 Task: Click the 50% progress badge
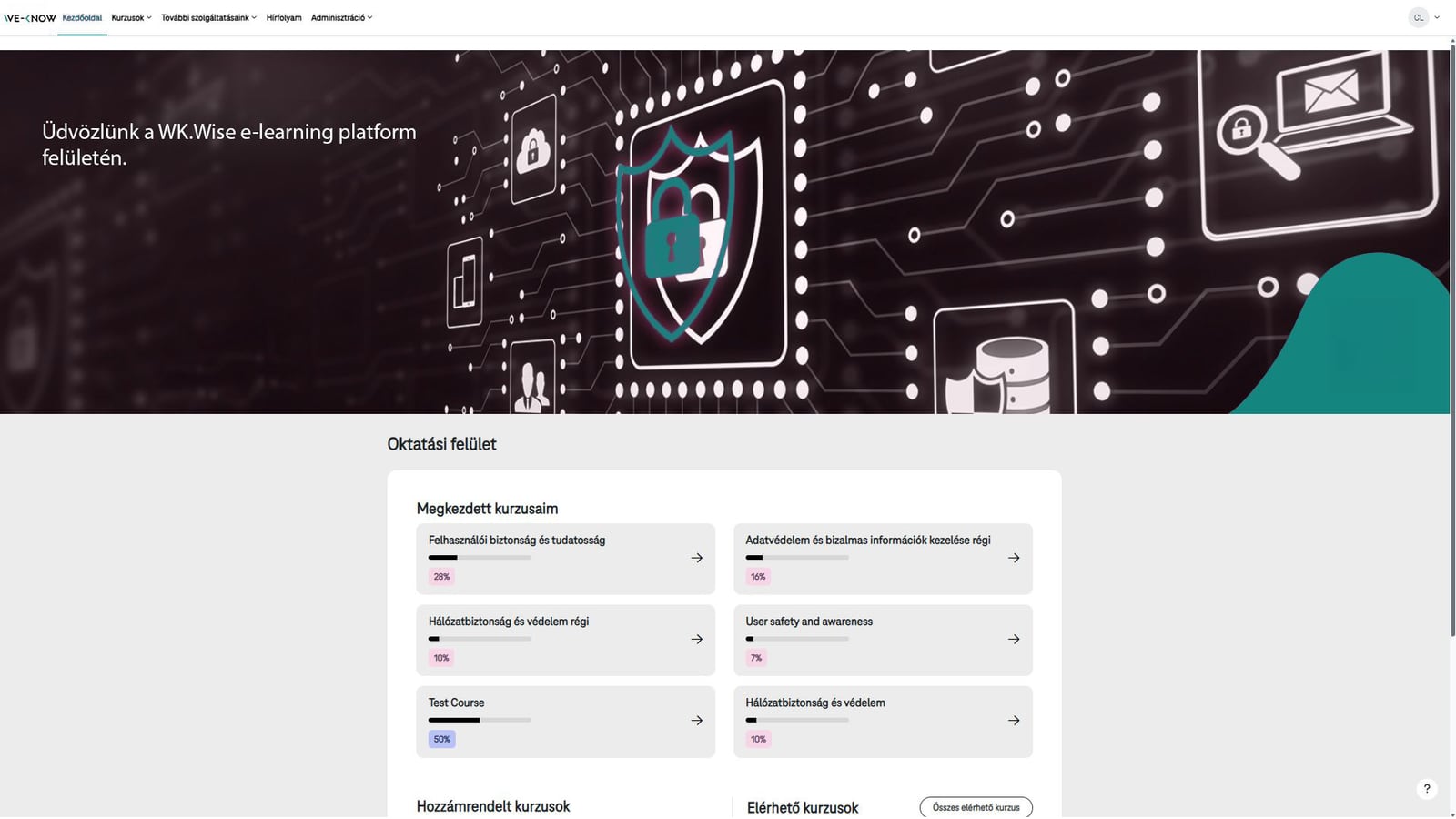tap(441, 739)
